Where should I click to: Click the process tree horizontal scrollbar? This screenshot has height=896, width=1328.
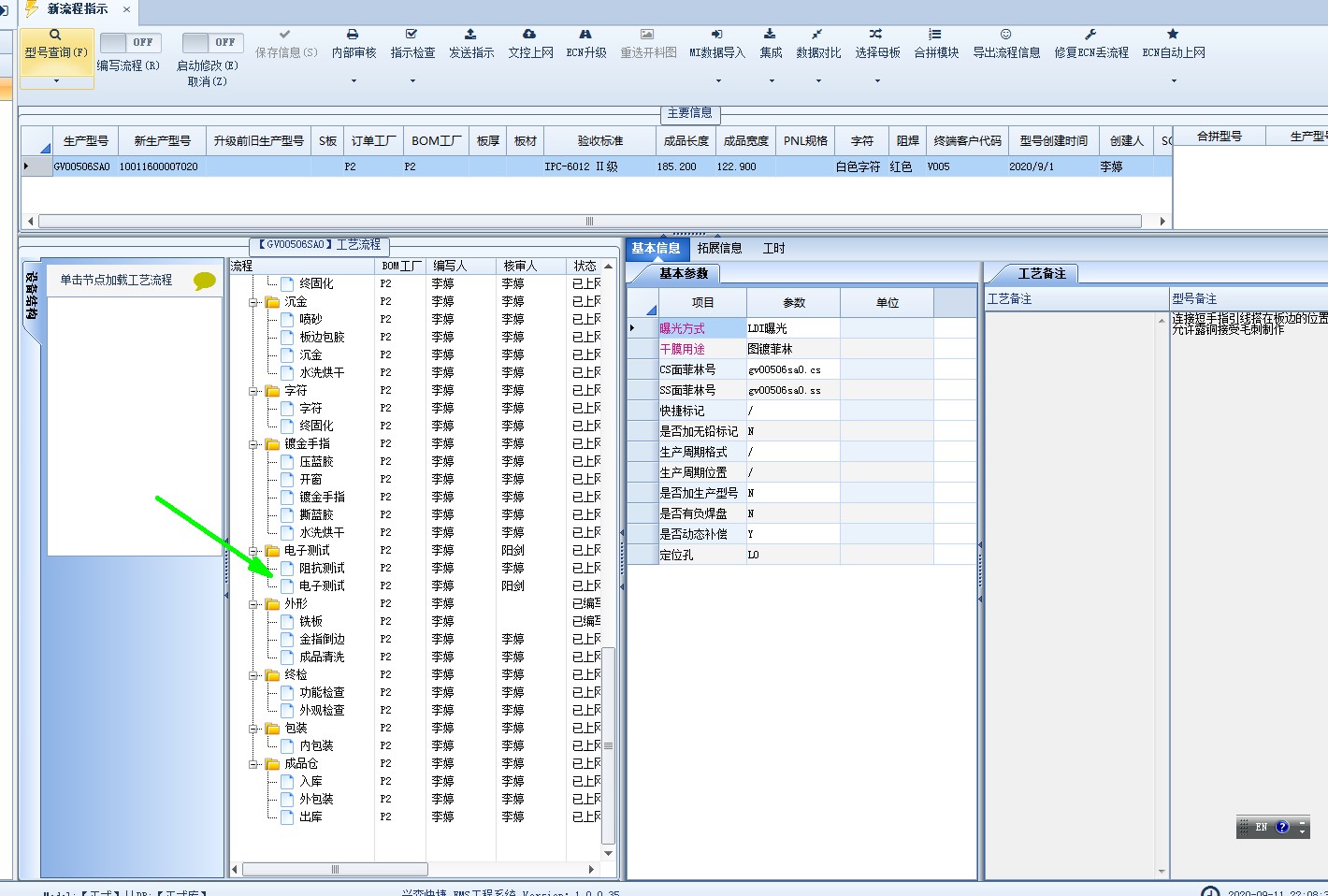coord(335,870)
